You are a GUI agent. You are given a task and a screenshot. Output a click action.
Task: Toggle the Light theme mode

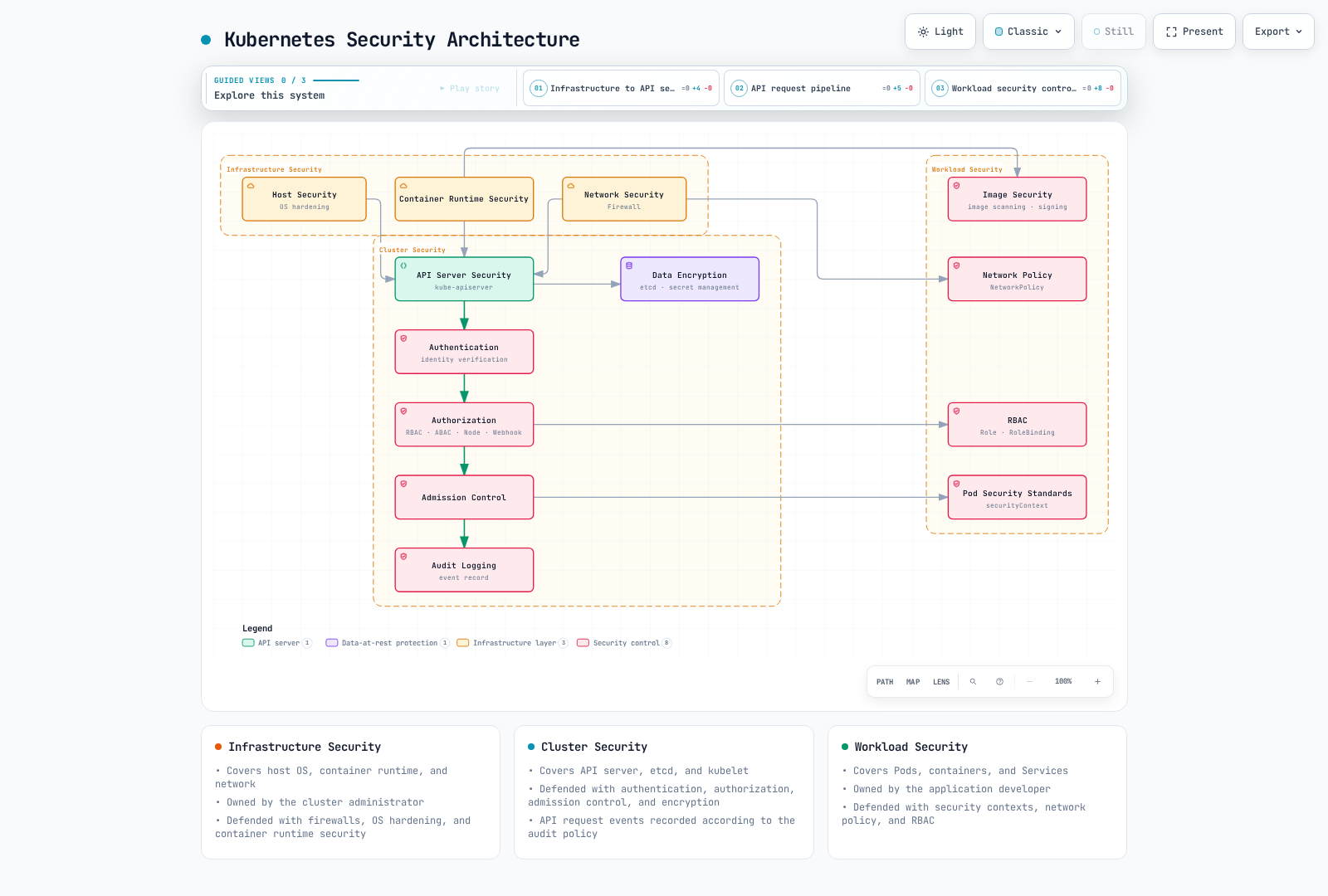(940, 32)
